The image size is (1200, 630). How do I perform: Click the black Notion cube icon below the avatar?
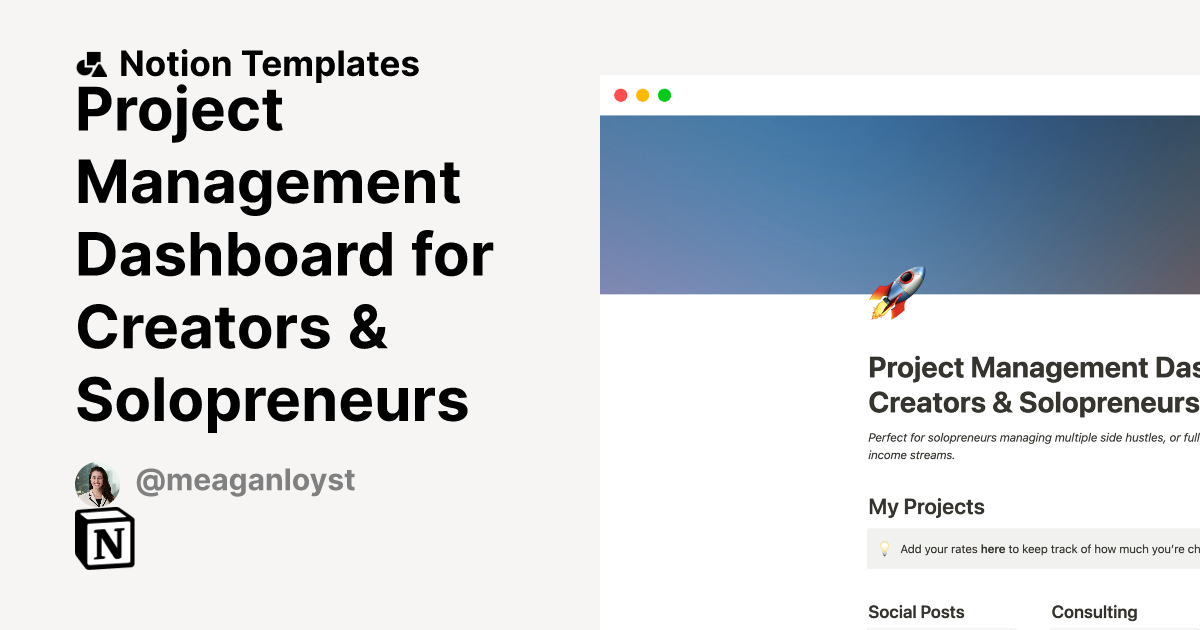pos(103,538)
